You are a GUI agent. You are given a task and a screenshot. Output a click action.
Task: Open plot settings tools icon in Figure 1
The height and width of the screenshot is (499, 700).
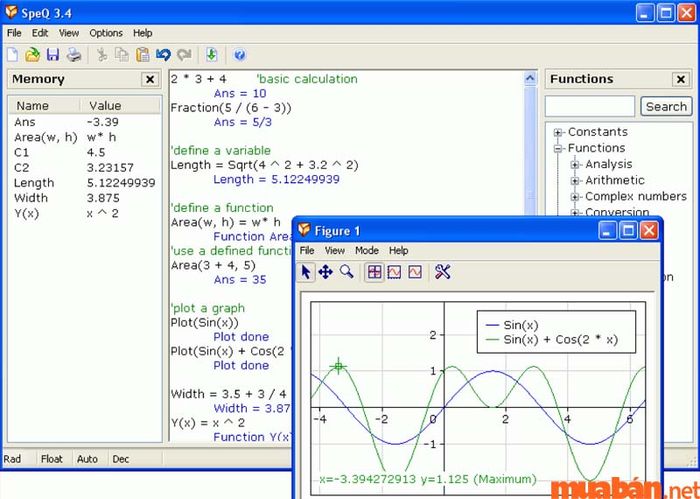coord(442,271)
